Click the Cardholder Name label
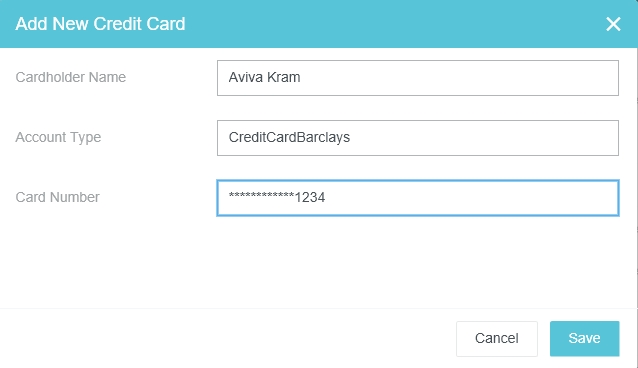This screenshot has width=638, height=368. tap(71, 77)
